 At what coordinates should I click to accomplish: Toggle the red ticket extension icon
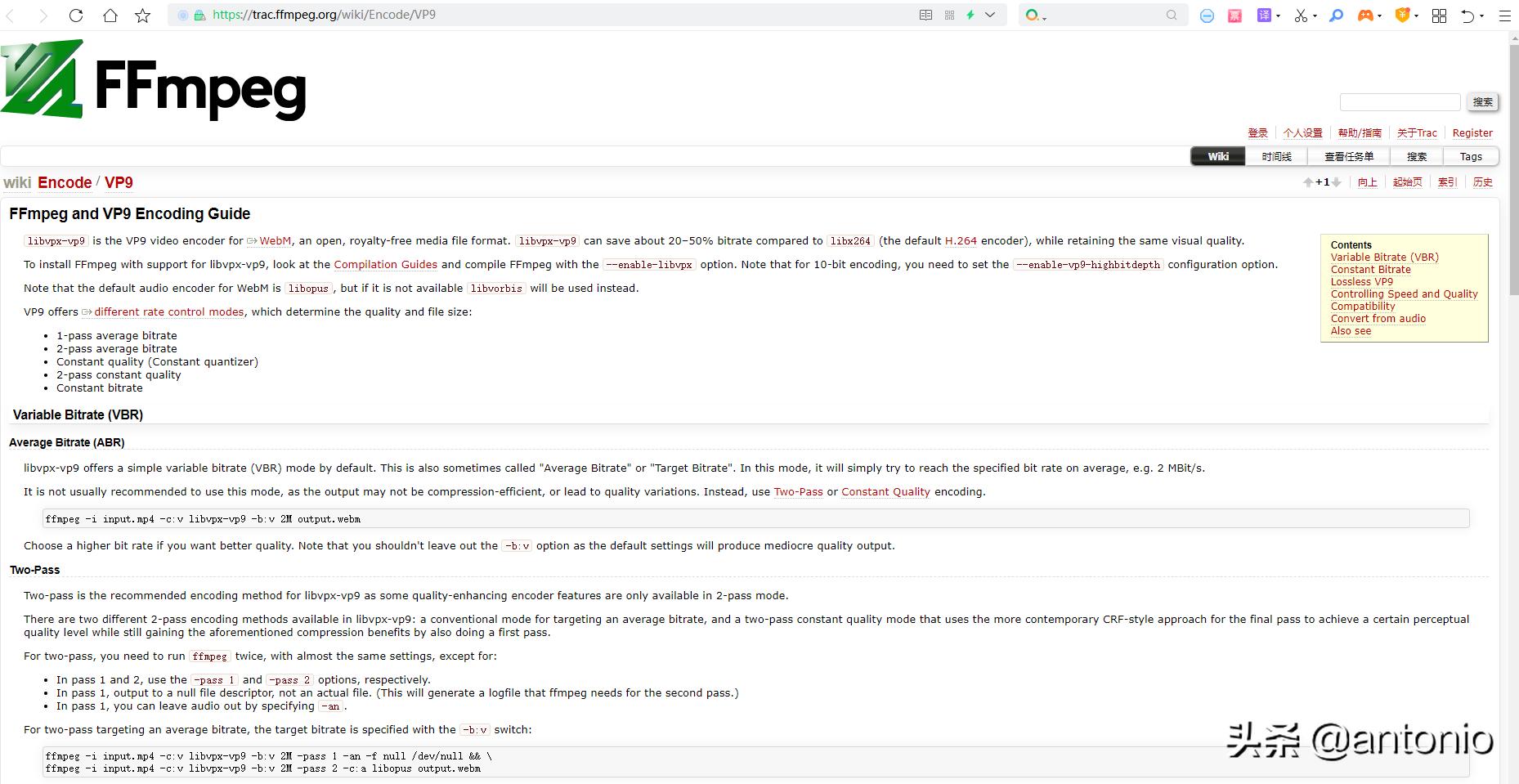(x=1234, y=15)
